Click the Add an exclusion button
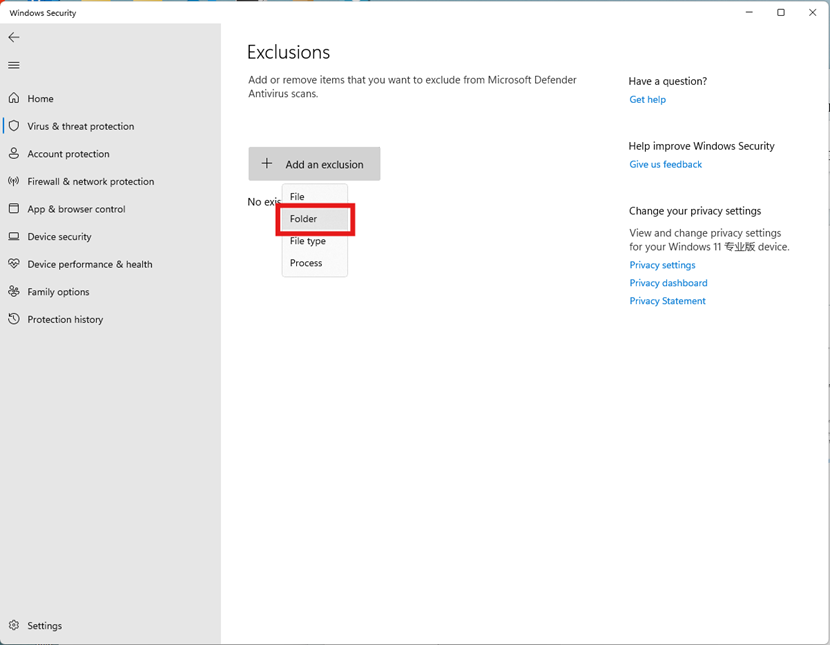The height and width of the screenshot is (645, 830). click(314, 164)
